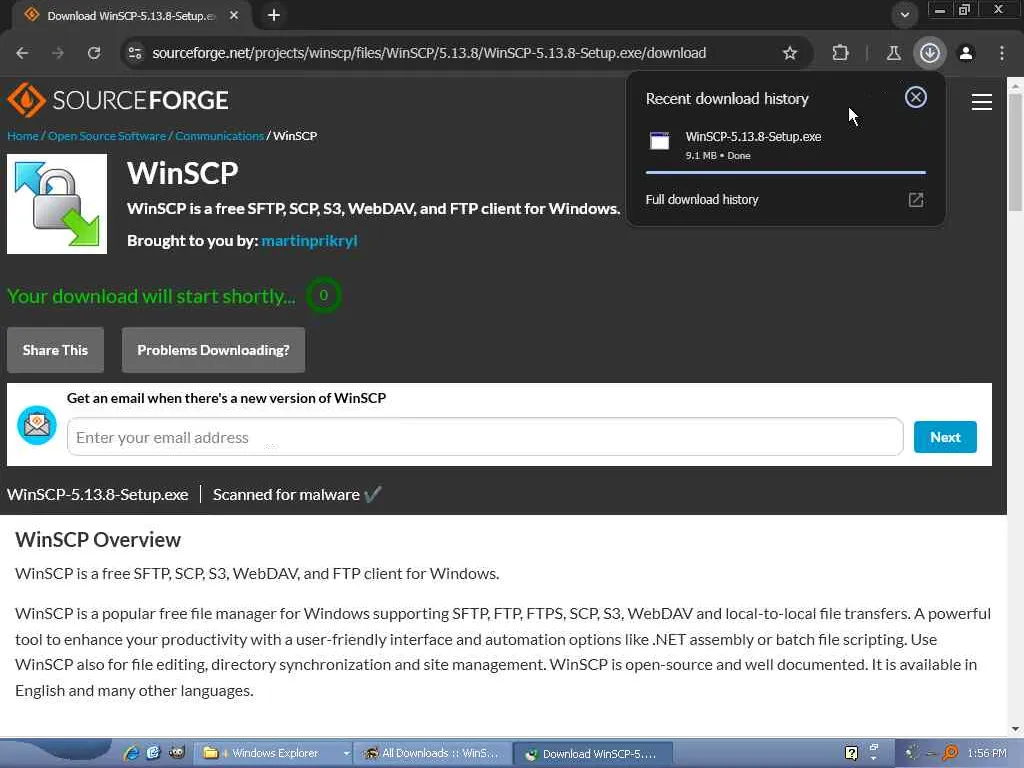This screenshot has height=768, width=1024.
Task: Switch to Download WinSCP taskbar button
Action: 593,754
